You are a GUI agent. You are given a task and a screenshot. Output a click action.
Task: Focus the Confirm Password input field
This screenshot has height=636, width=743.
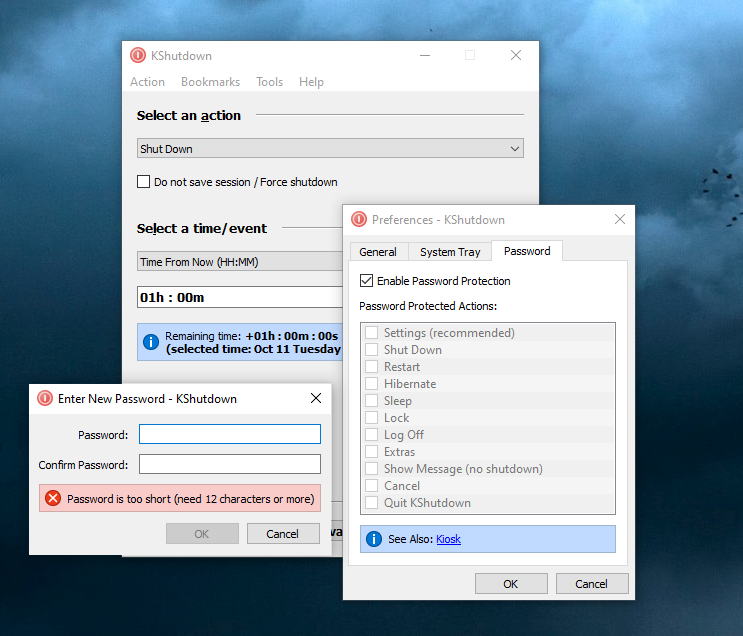coord(230,464)
